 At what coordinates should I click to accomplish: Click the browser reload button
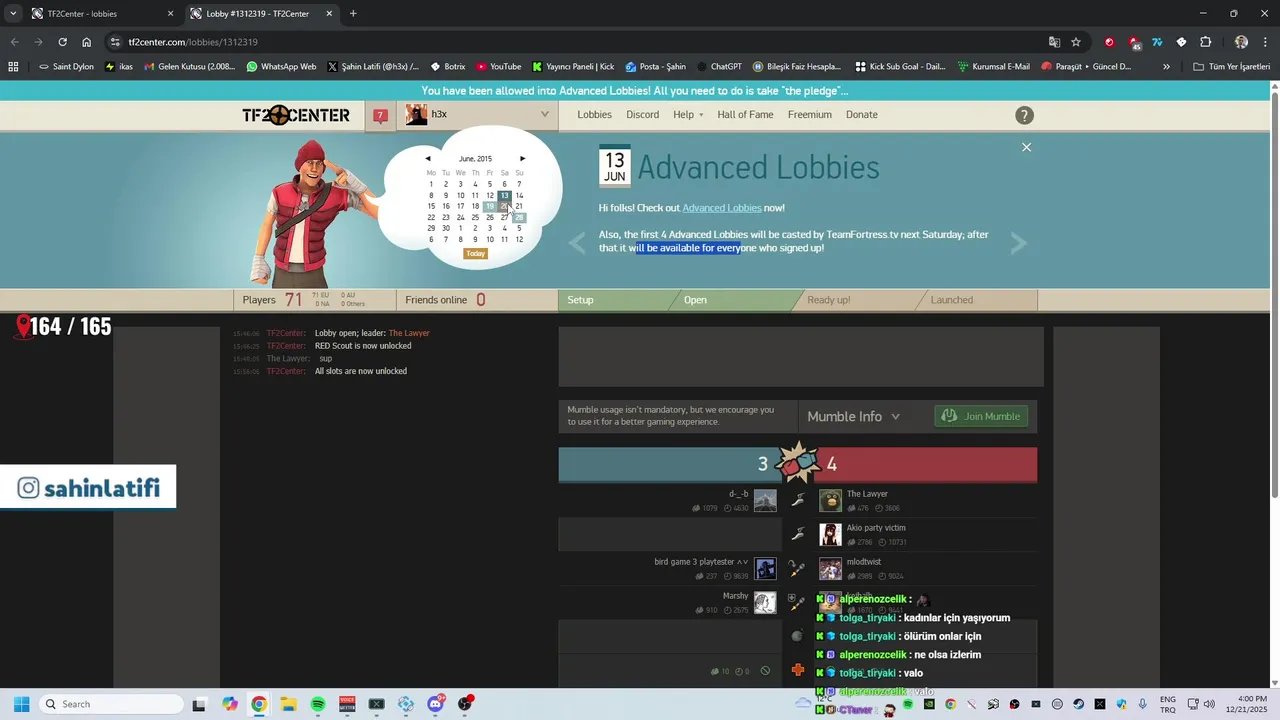pyautogui.click(x=62, y=42)
